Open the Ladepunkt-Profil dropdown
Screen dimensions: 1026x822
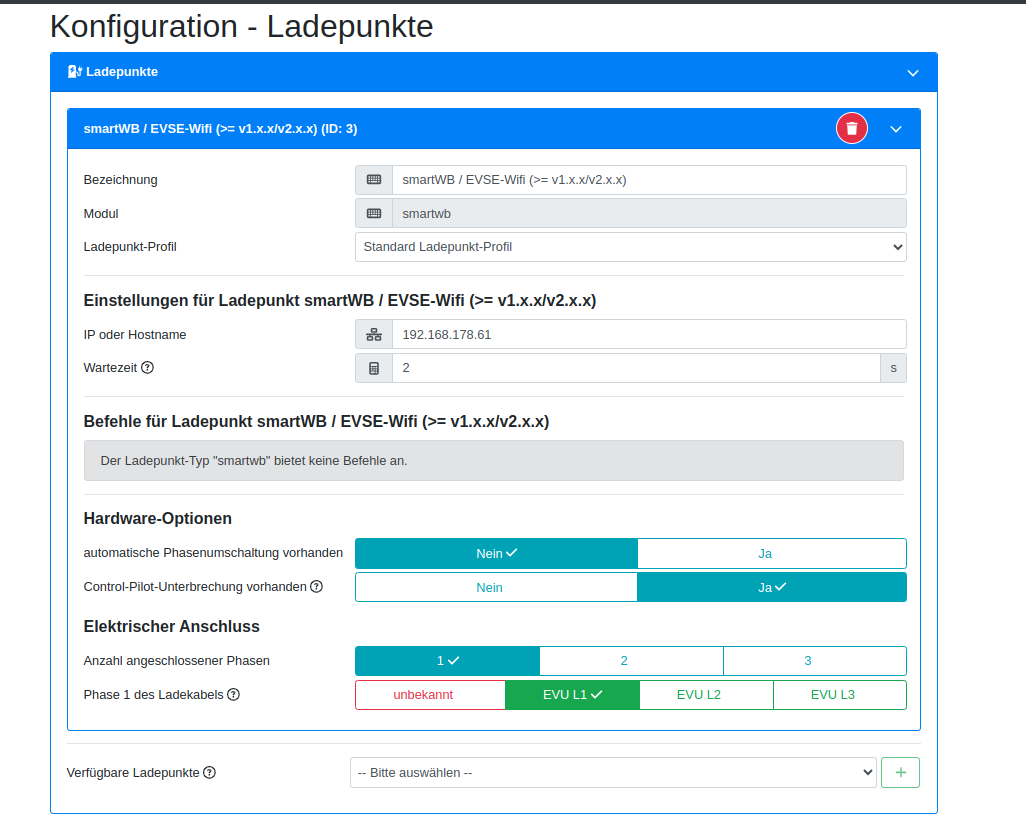(x=631, y=247)
